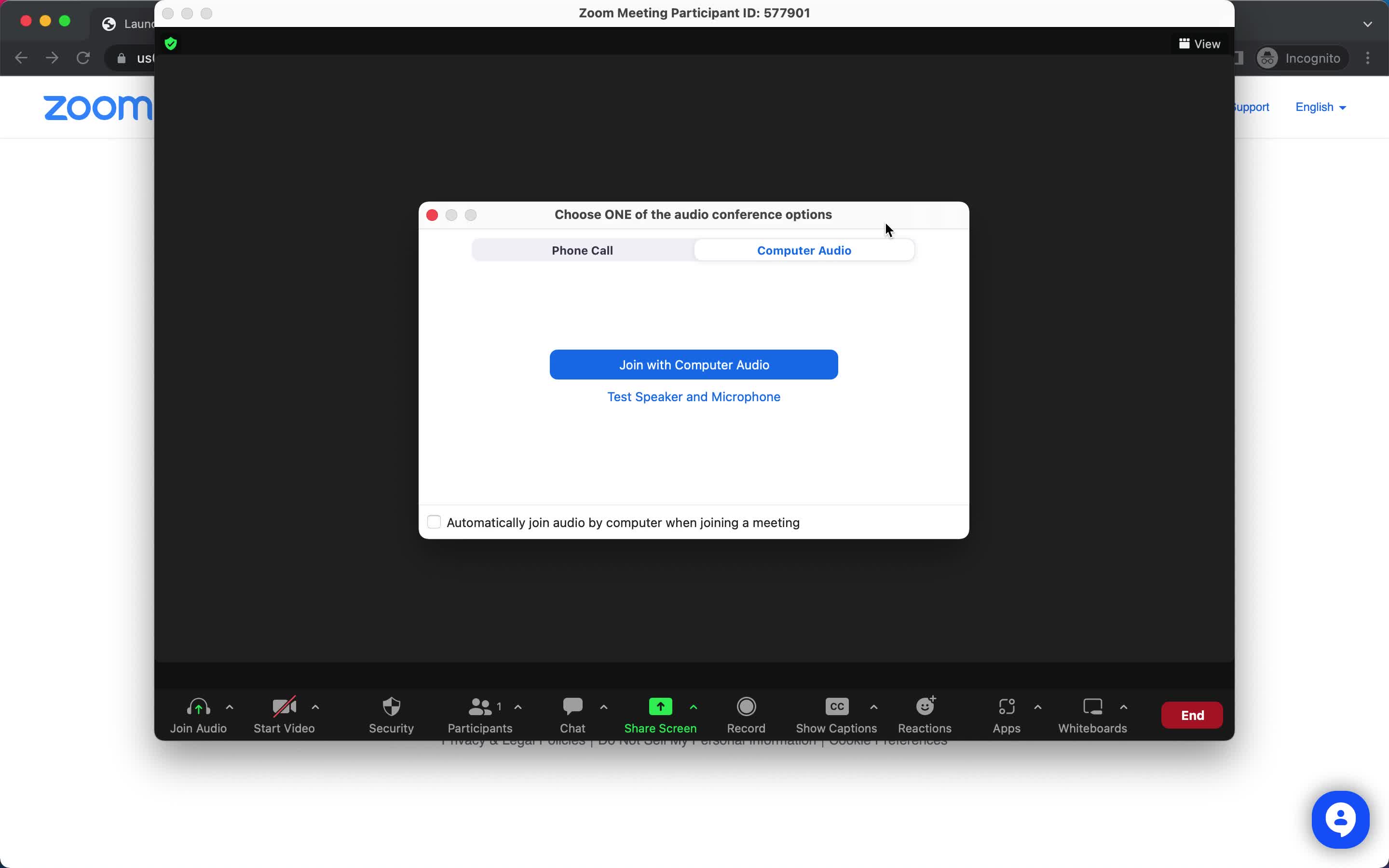Viewport: 1389px width, 868px height.
Task: Click the End meeting red button
Action: 1192,715
